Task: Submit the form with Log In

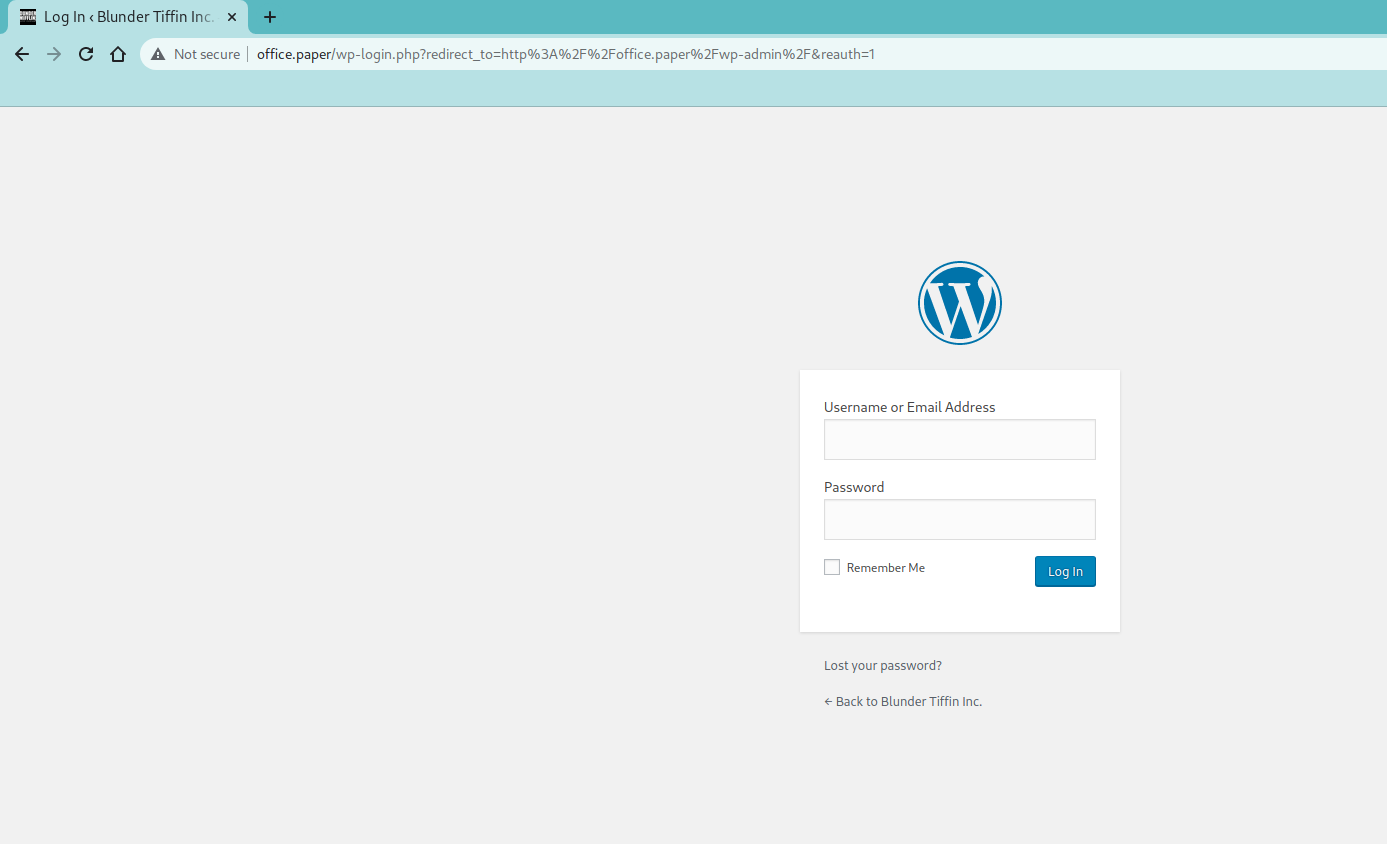Action: [x=1065, y=571]
